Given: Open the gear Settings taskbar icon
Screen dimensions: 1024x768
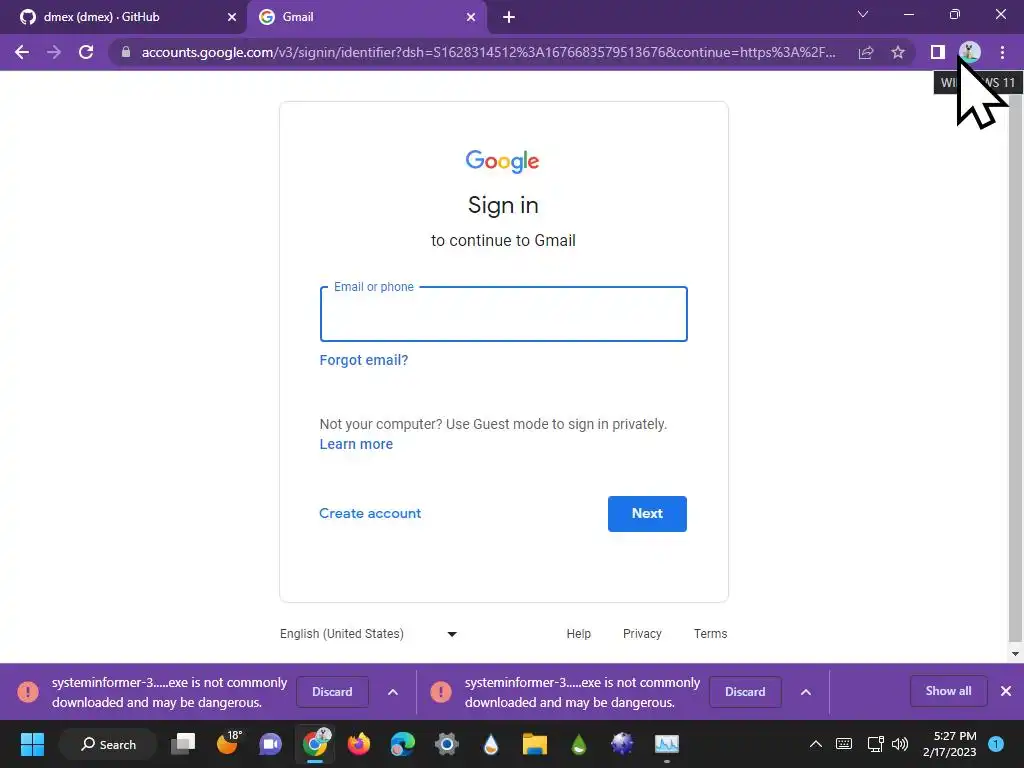Looking at the screenshot, I should tap(447, 744).
